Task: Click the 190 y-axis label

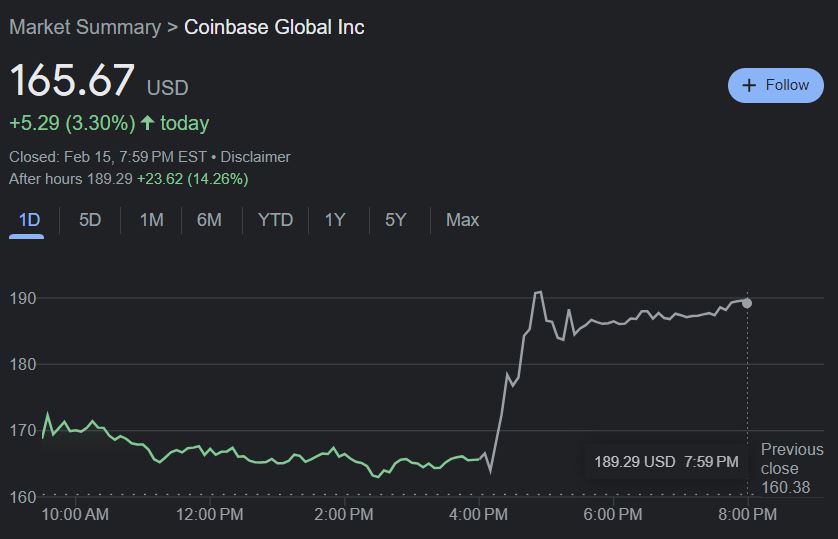Action: 23,298
